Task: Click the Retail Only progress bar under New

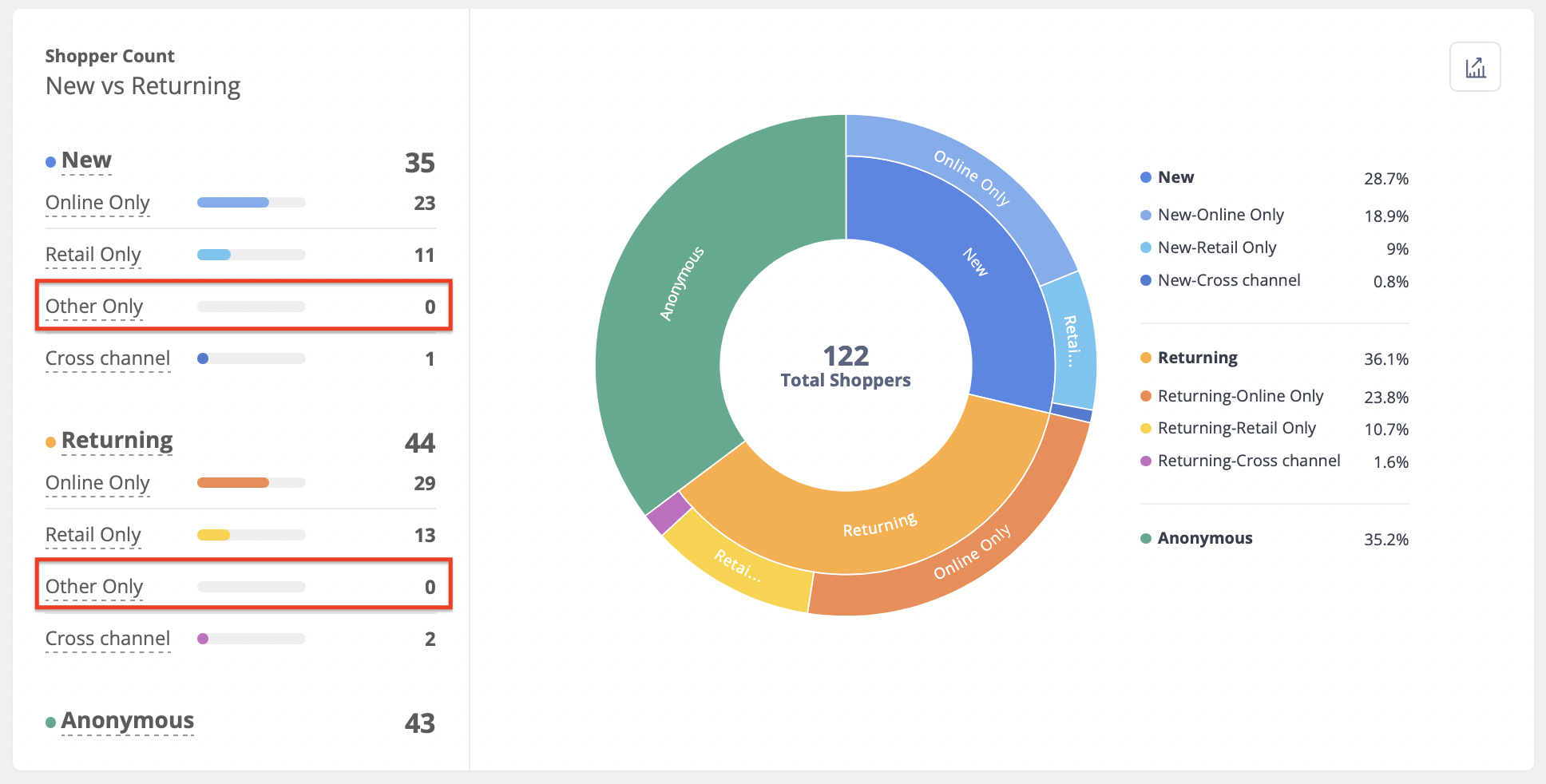Action: (250, 254)
